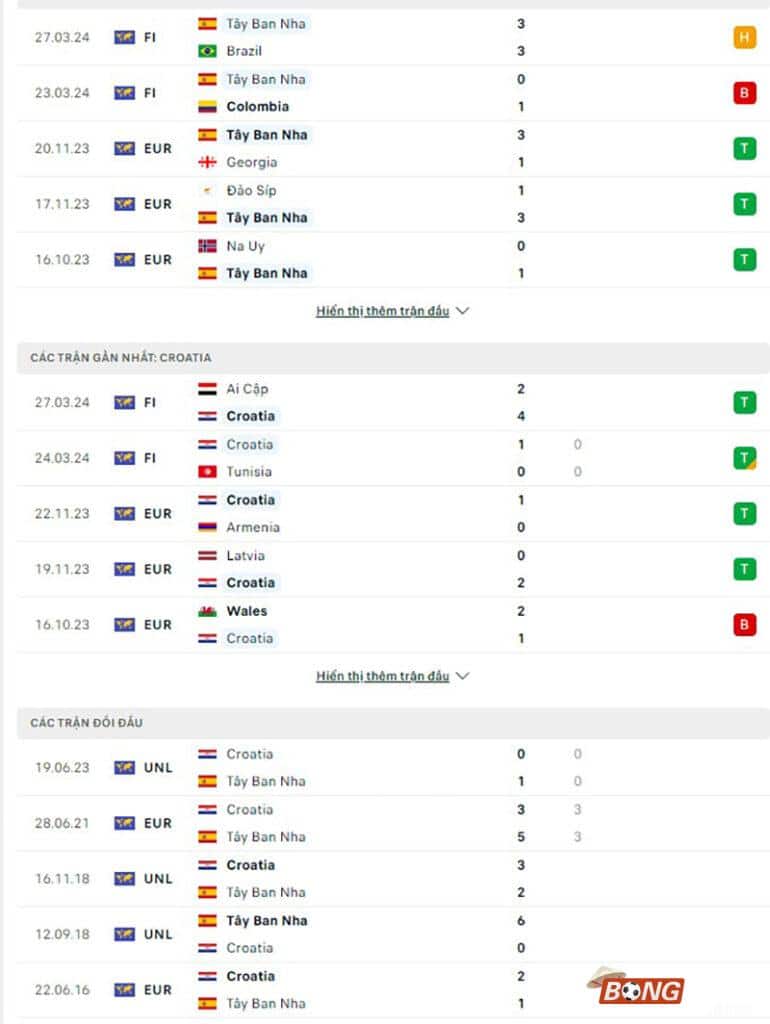Open the Croatia team link in the 19.06.23 match
Screen dimensions: 770x1024
pyautogui.click(x=250, y=754)
